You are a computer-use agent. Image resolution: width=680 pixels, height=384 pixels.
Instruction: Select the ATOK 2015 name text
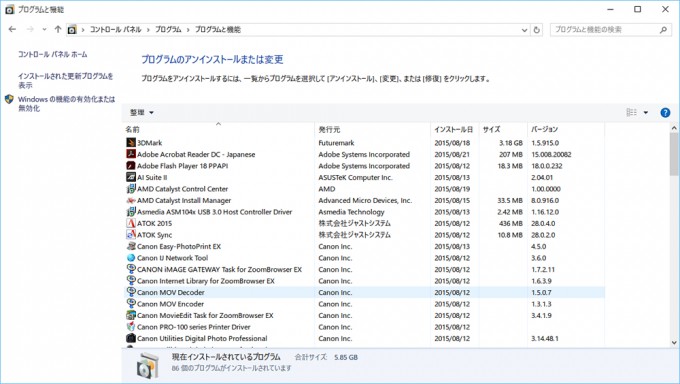(x=154, y=223)
